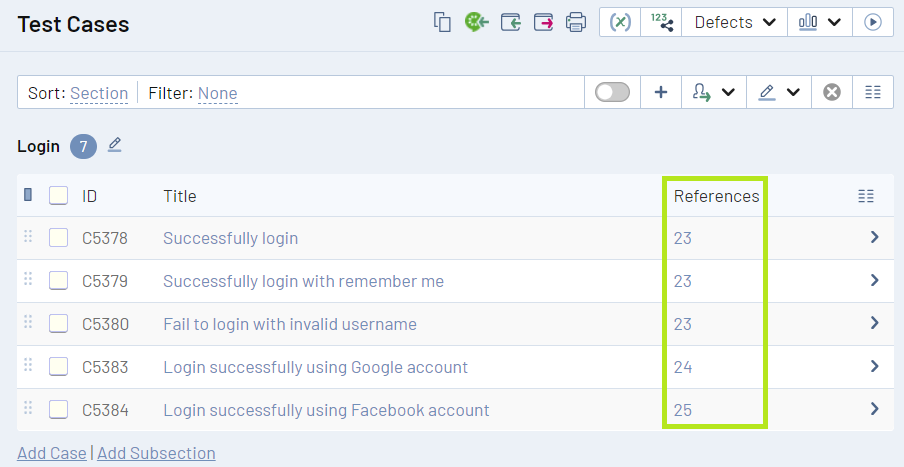Click the copy test cases icon
904x467 pixels.
point(442,22)
